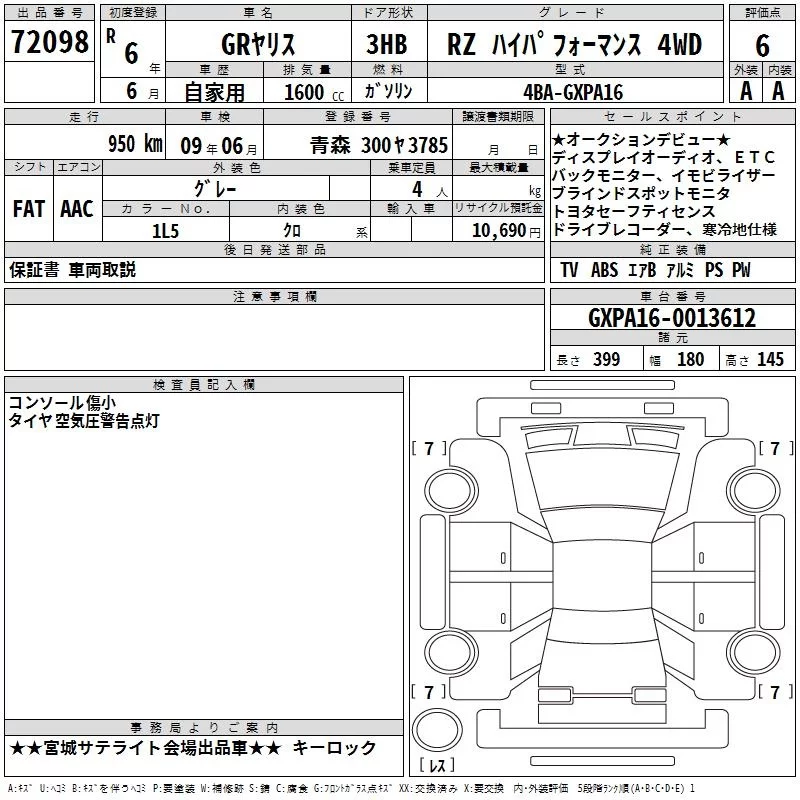Click PS in genuine equipment row
Viewport: 800px width, 800px height.
(714, 270)
